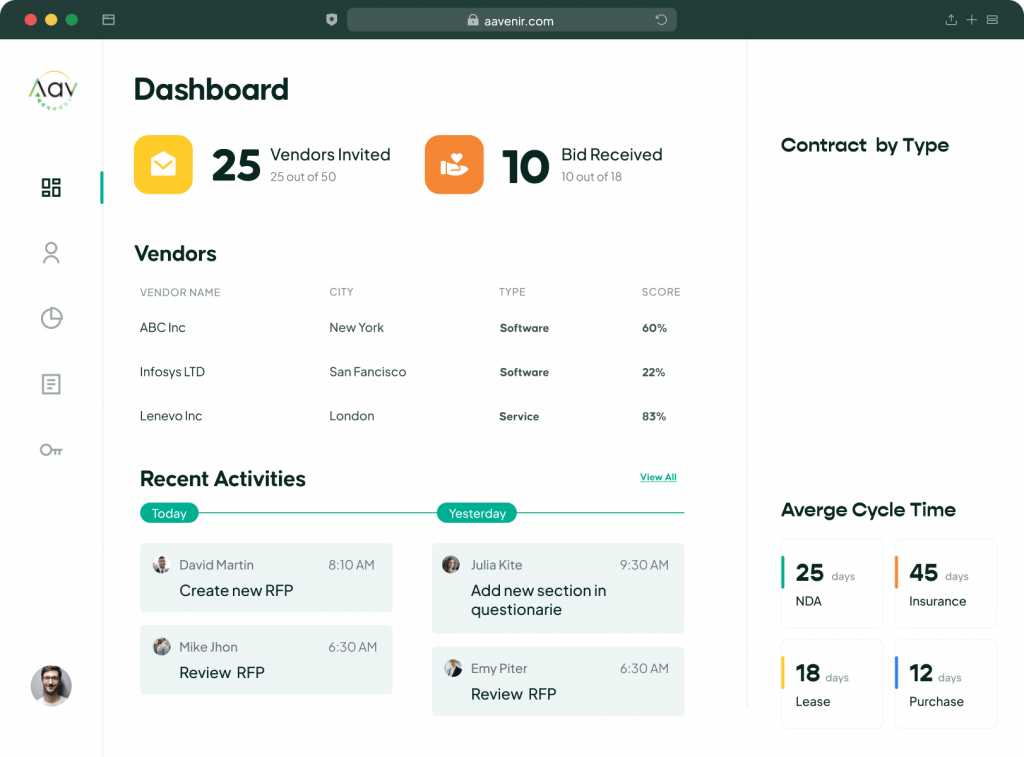Click the Vendors Invited label
The width and height of the screenshot is (1024, 757).
[330, 155]
